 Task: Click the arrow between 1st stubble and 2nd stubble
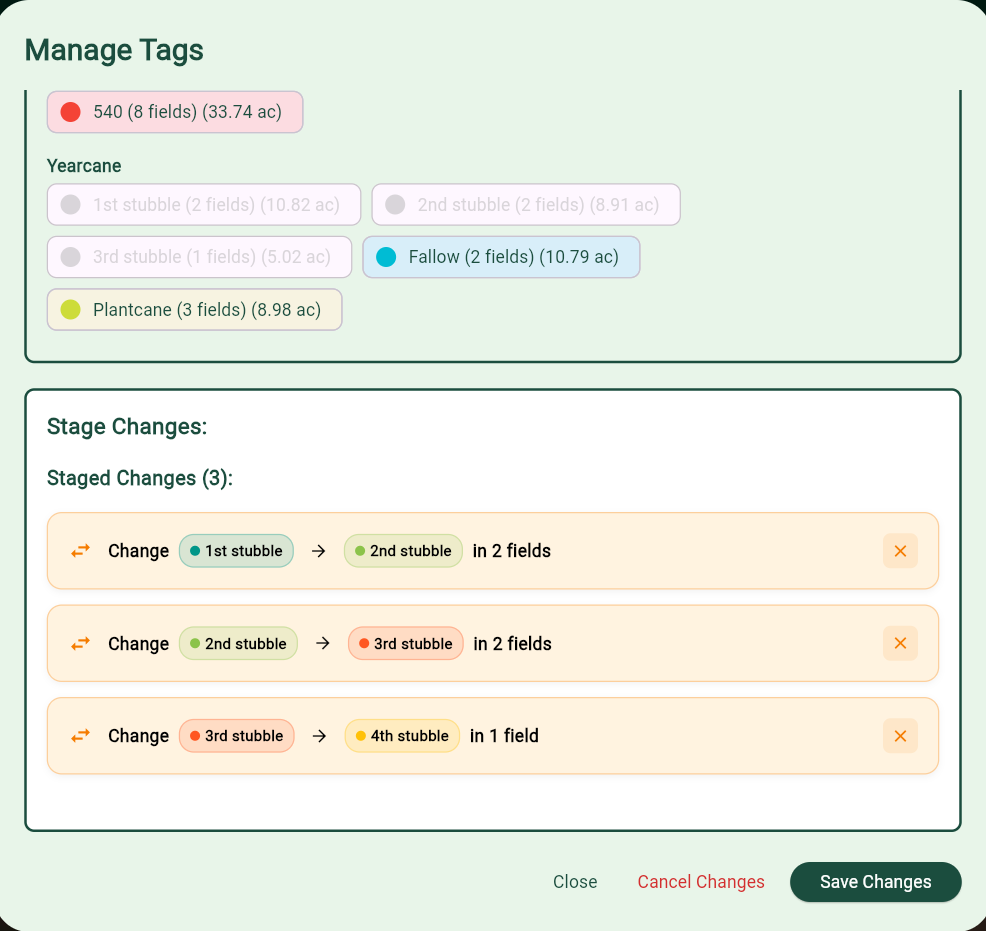(x=318, y=550)
